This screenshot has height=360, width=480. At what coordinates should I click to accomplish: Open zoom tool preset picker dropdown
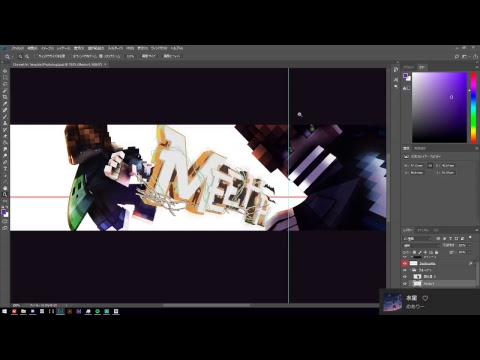[12, 56]
